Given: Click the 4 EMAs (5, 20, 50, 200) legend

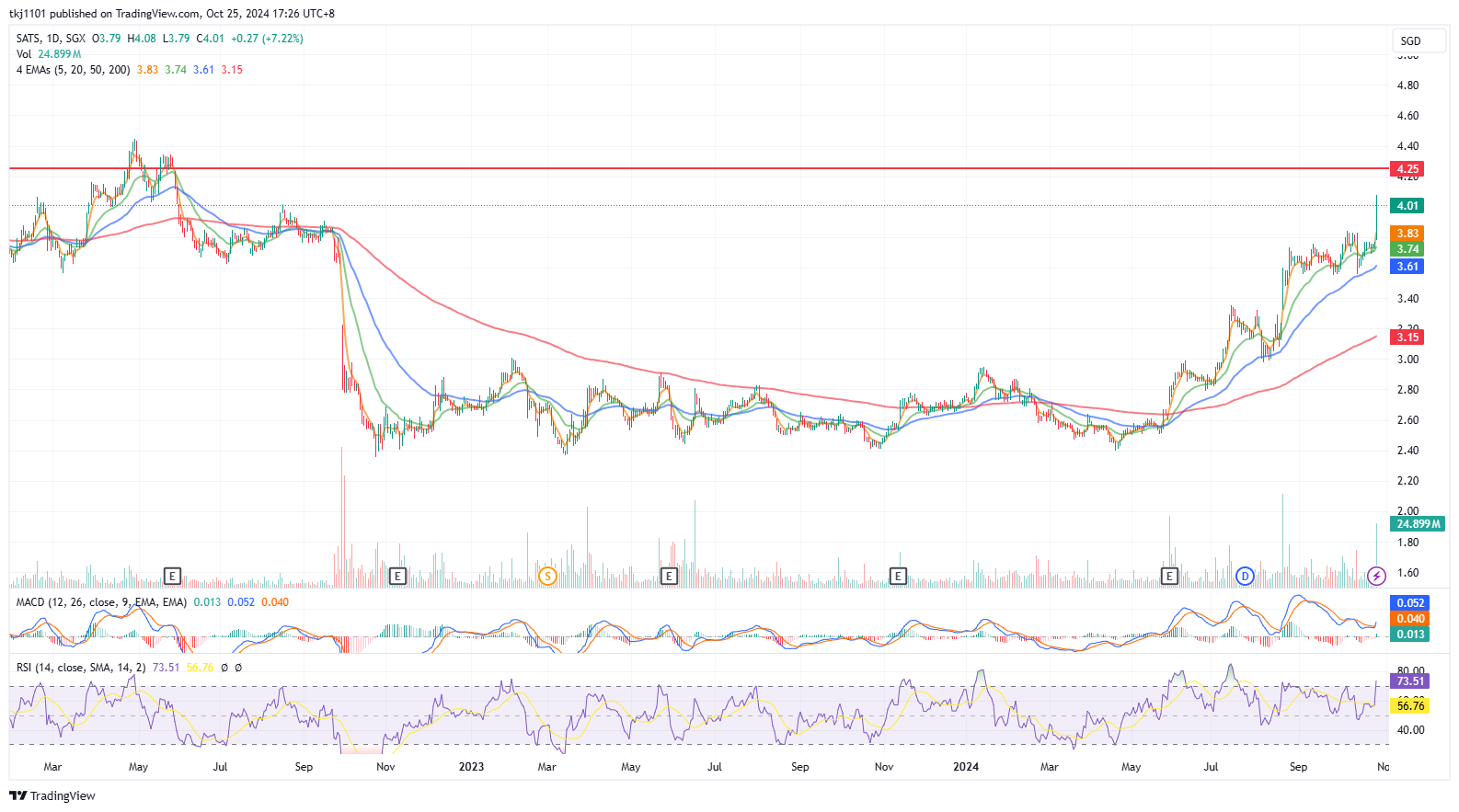Looking at the screenshot, I should (x=74, y=70).
